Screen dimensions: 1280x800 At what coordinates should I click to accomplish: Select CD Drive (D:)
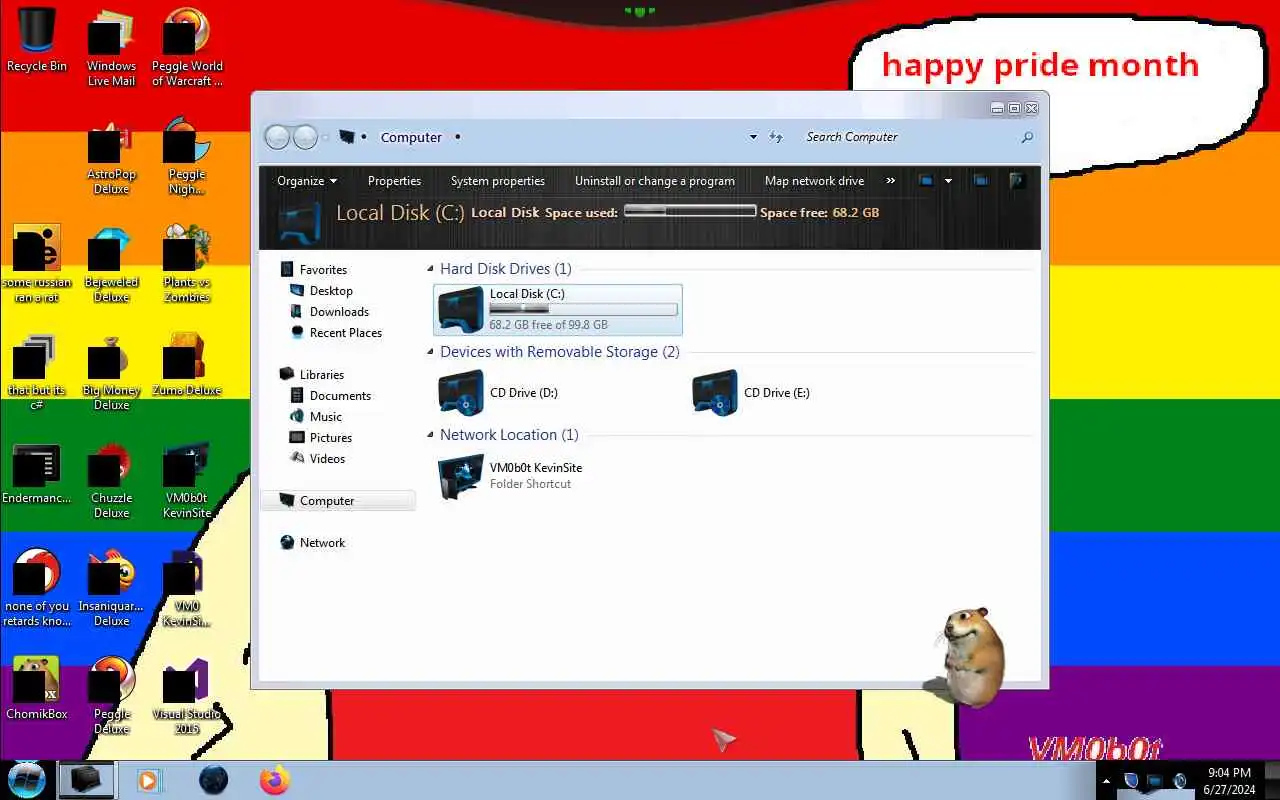click(498, 392)
